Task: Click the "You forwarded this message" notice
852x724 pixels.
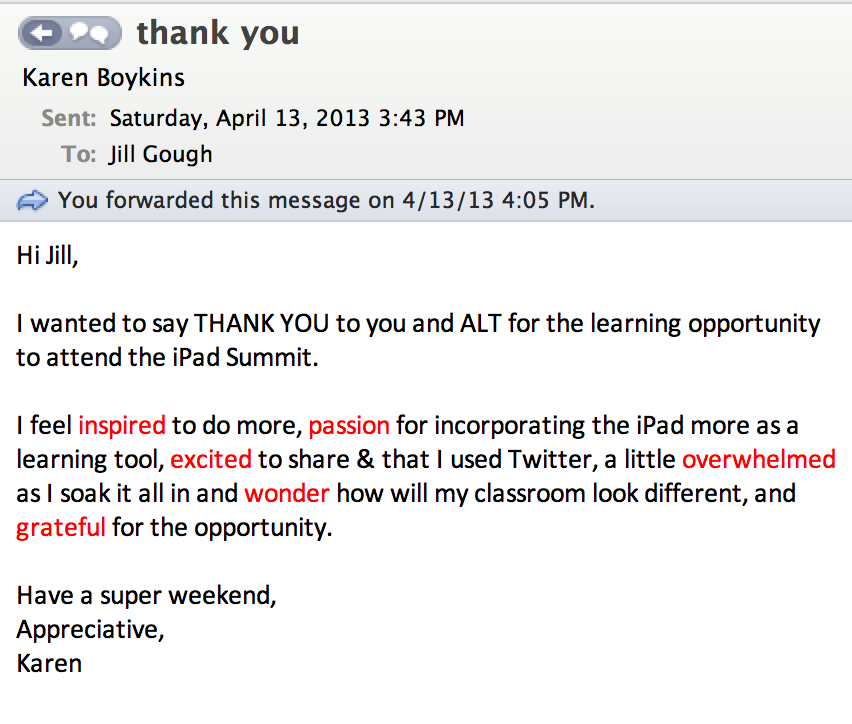Action: (x=326, y=200)
